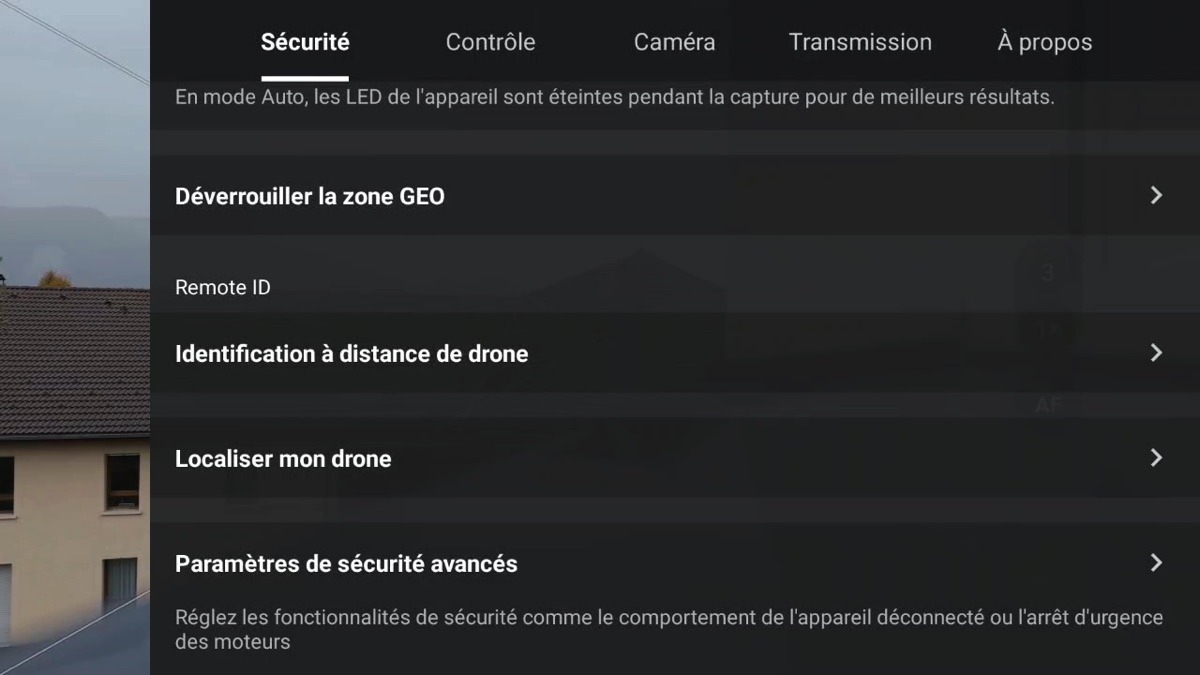Image resolution: width=1200 pixels, height=675 pixels.
Task: Click the description about arrêt d'urgence des moteurs
Action: (x=669, y=630)
